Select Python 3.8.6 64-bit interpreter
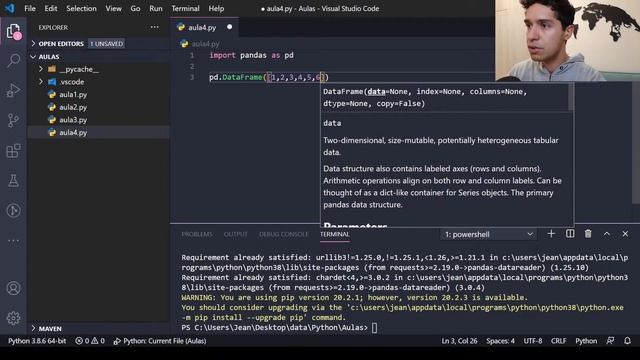 click(37, 341)
